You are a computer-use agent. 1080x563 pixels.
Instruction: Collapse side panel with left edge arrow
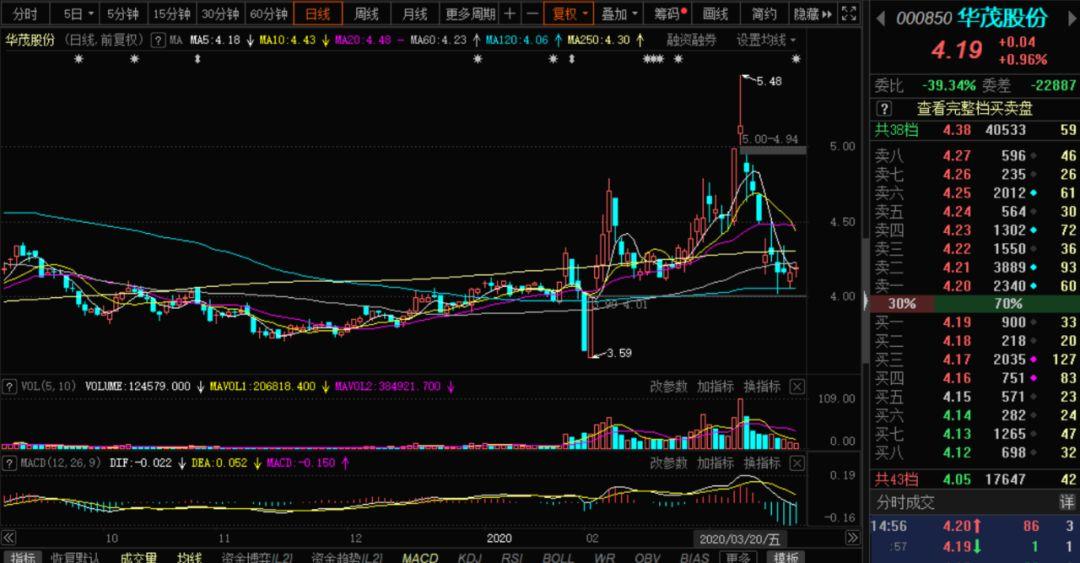coord(866,299)
